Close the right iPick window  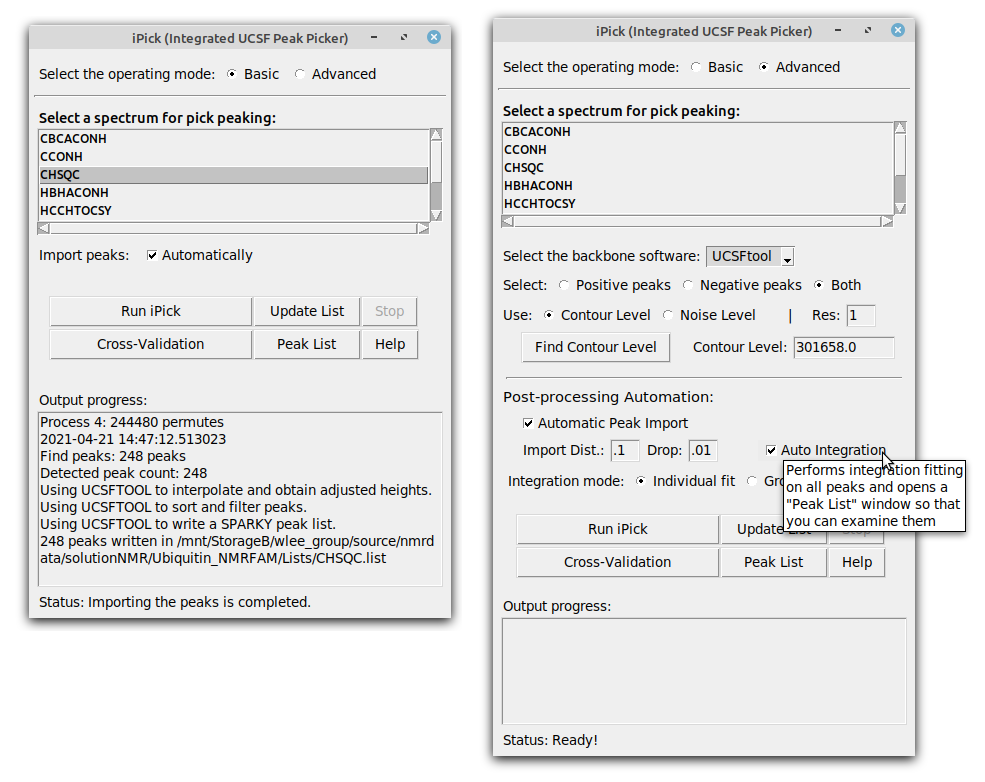[898, 30]
